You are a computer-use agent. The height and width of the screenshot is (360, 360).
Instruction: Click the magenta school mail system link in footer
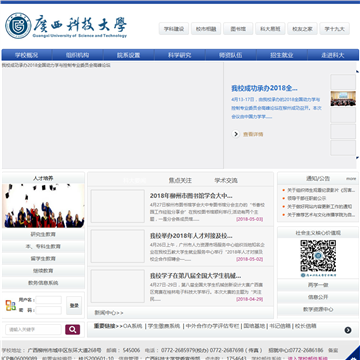pos(307,358)
